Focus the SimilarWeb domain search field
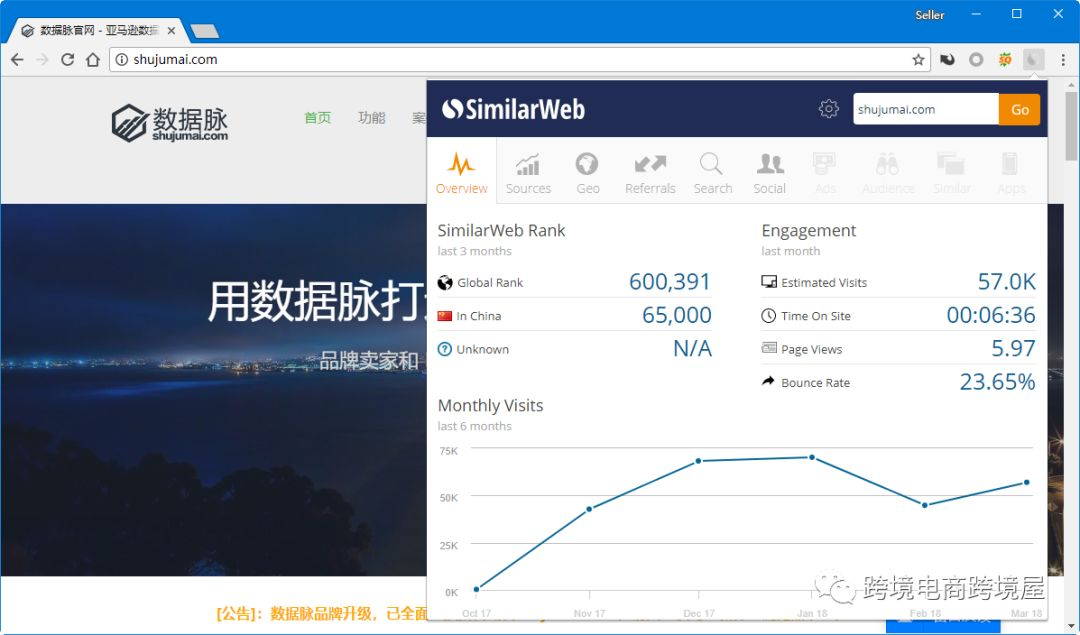 pyautogui.click(x=926, y=110)
